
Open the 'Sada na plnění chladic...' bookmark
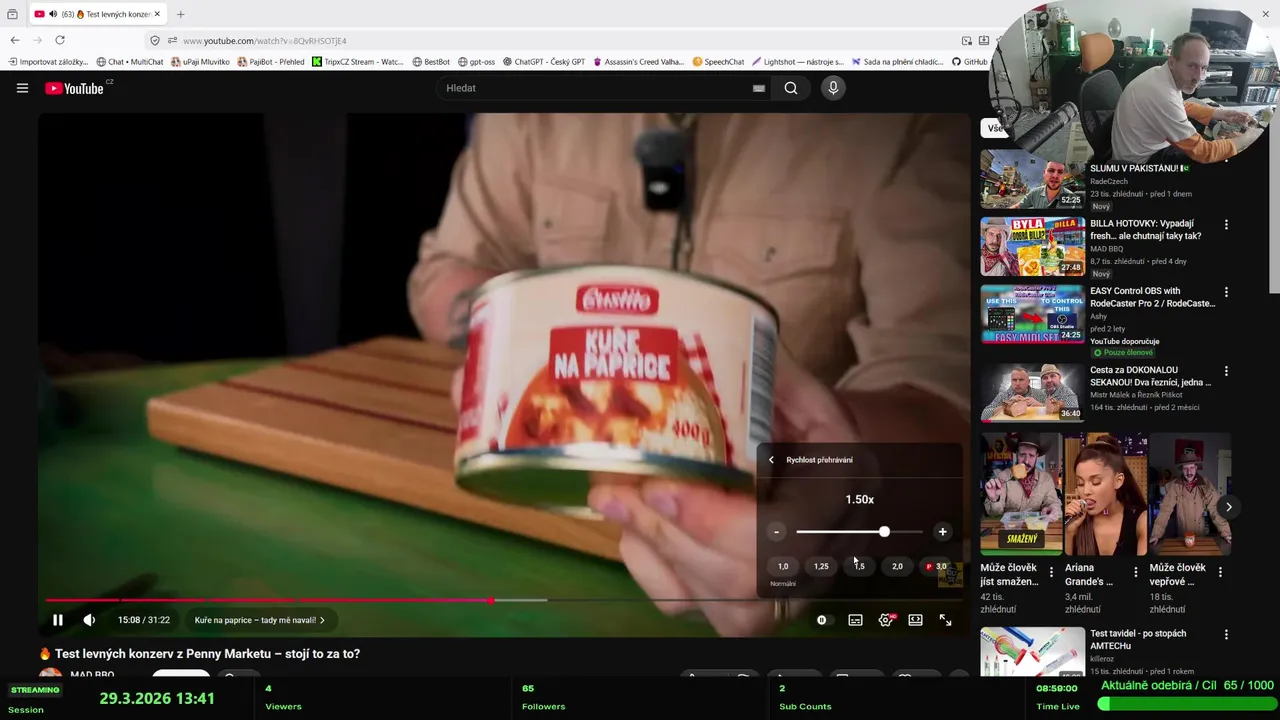[x=897, y=62]
